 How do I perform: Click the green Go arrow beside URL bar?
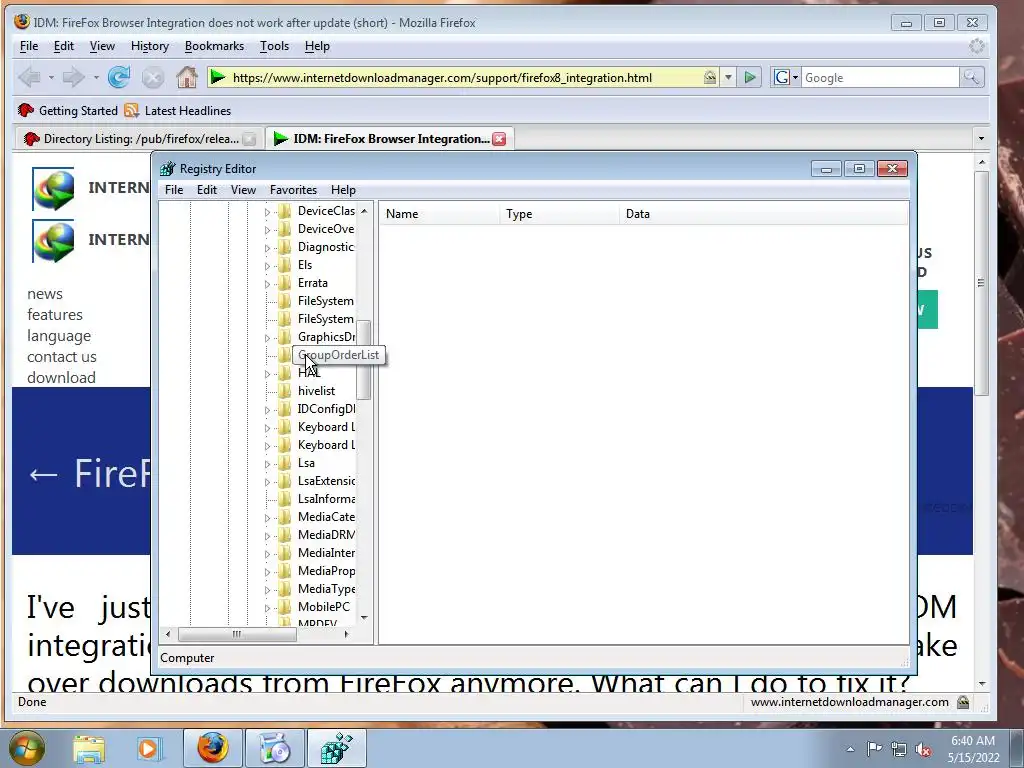750,78
